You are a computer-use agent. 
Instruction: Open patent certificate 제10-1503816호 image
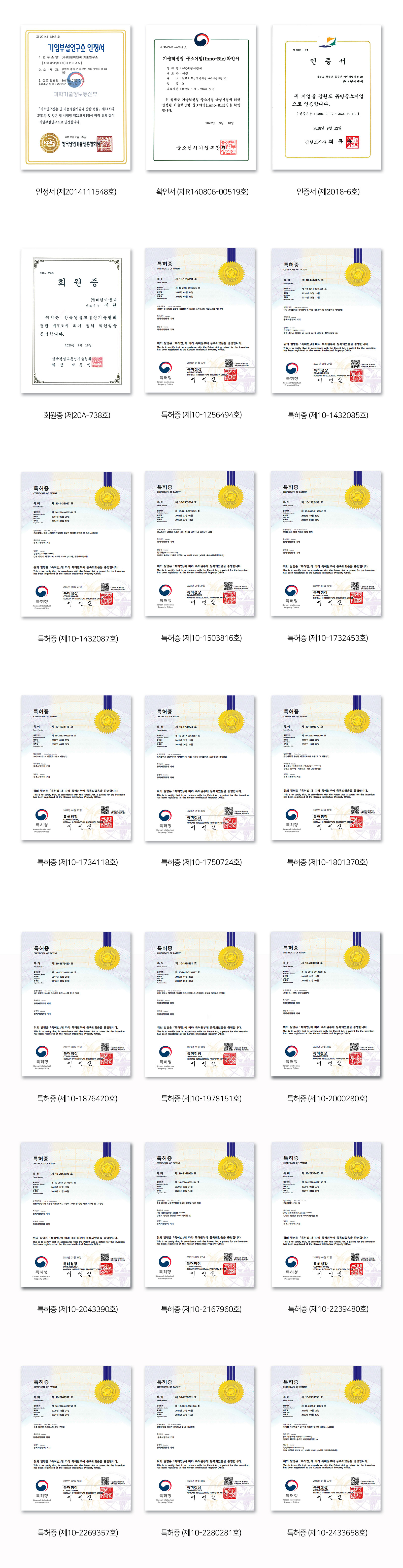pyautogui.click(x=200, y=544)
